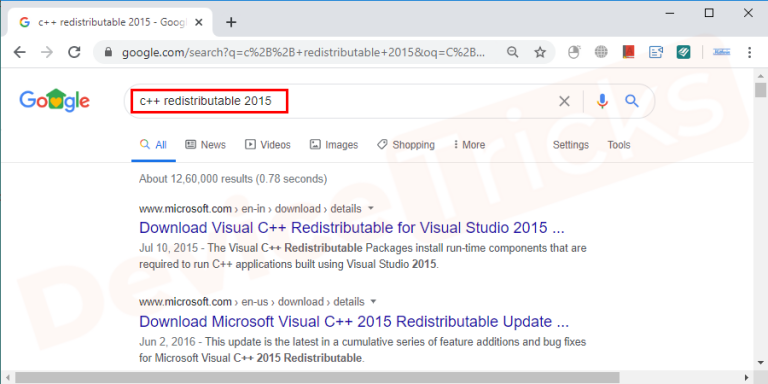Click the address bar URL
Image resolution: width=768 pixels, height=384 pixels.
point(303,52)
